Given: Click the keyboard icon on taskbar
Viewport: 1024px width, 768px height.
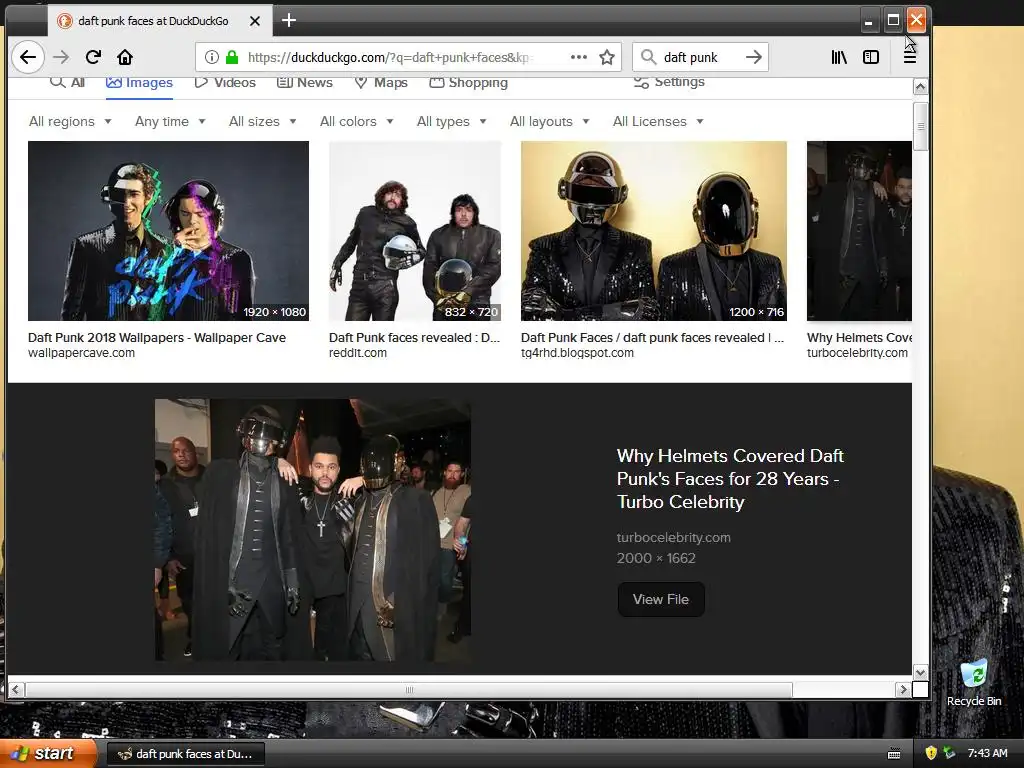Looking at the screenshot, I should click(894, 754).
